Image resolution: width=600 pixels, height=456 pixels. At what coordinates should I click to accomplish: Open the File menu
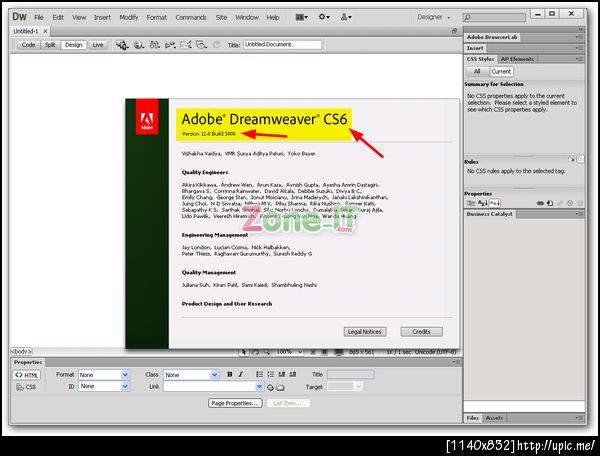point(39,17)
